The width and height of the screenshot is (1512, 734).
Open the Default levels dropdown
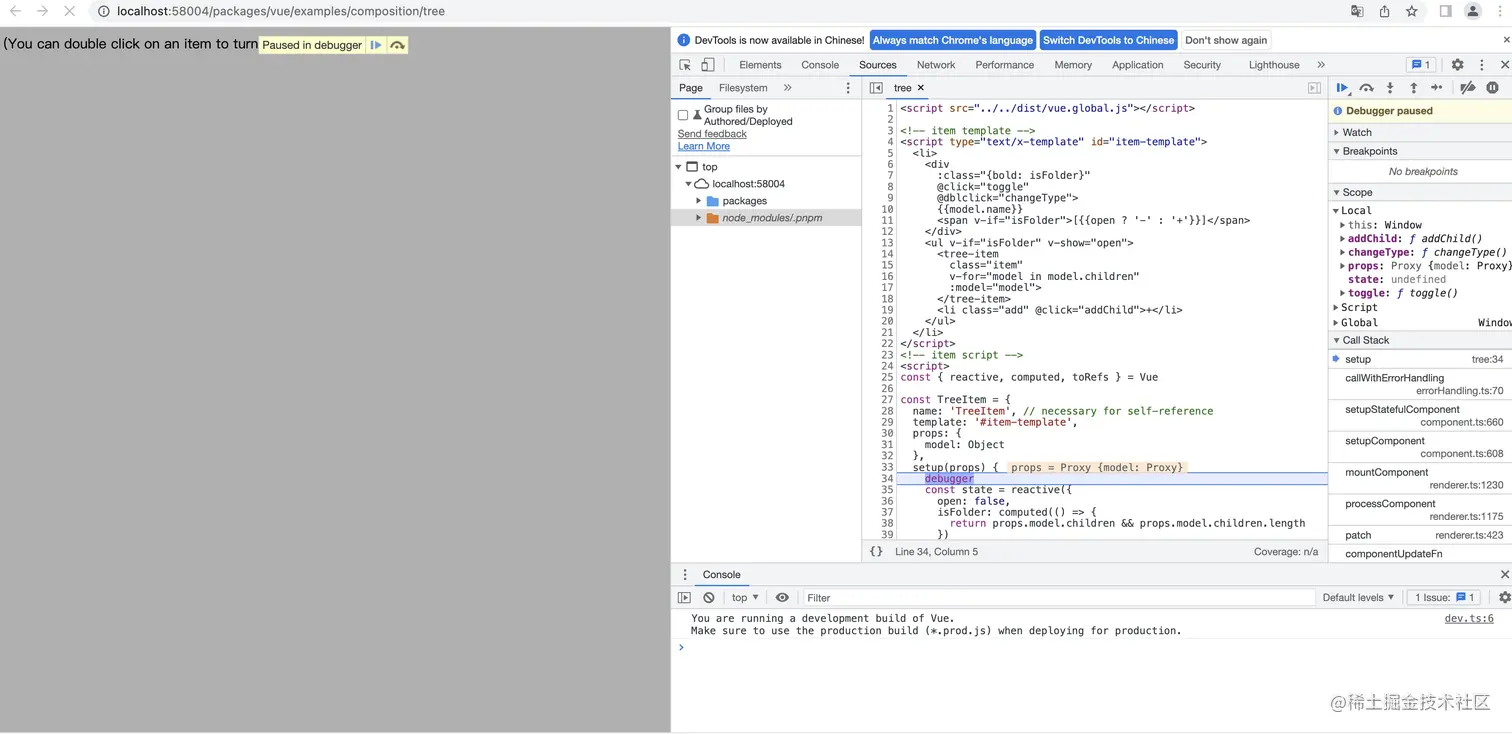(1358, 598)
